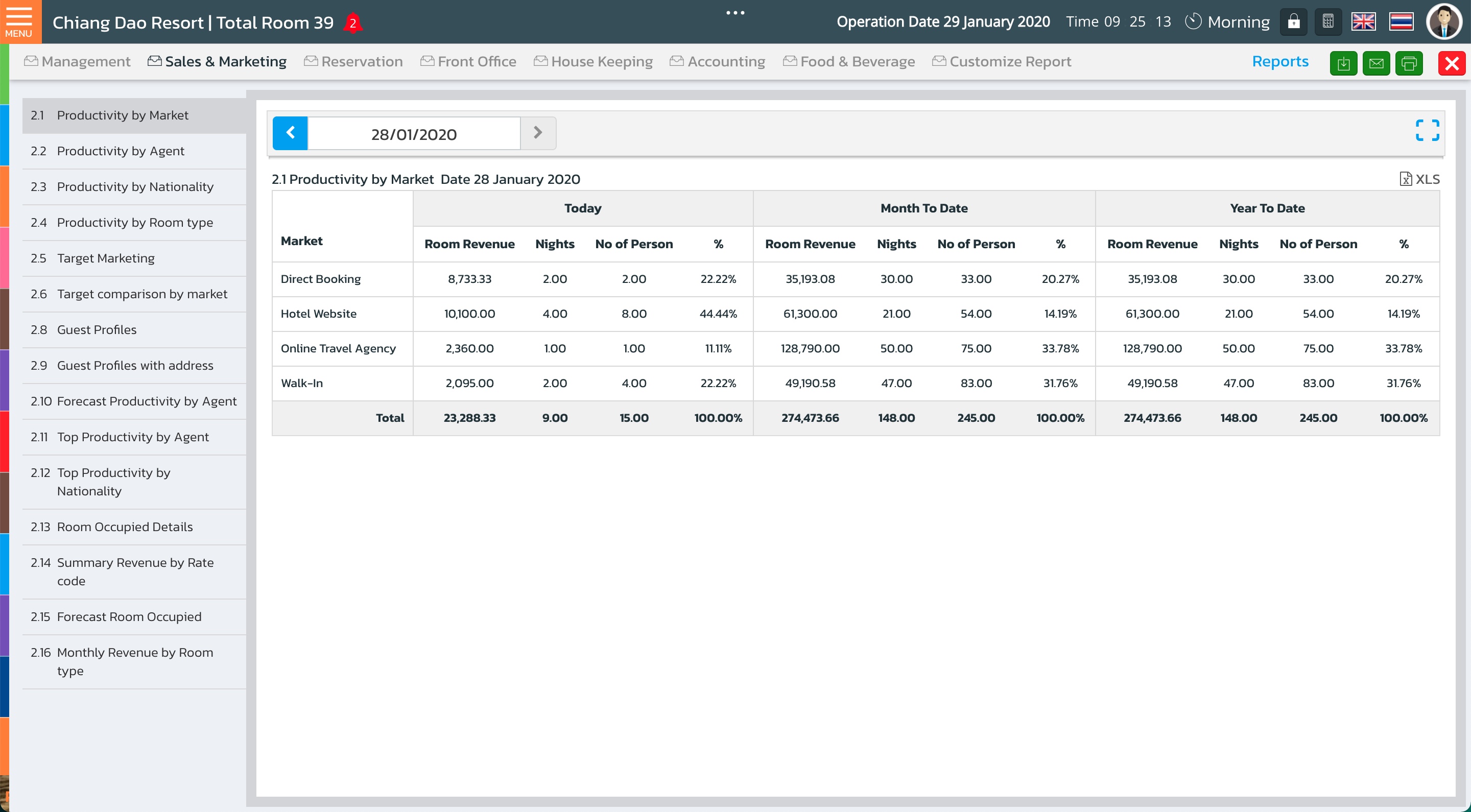Print the report using printer icon
1471x812 pixels.
coord(1409,63)
